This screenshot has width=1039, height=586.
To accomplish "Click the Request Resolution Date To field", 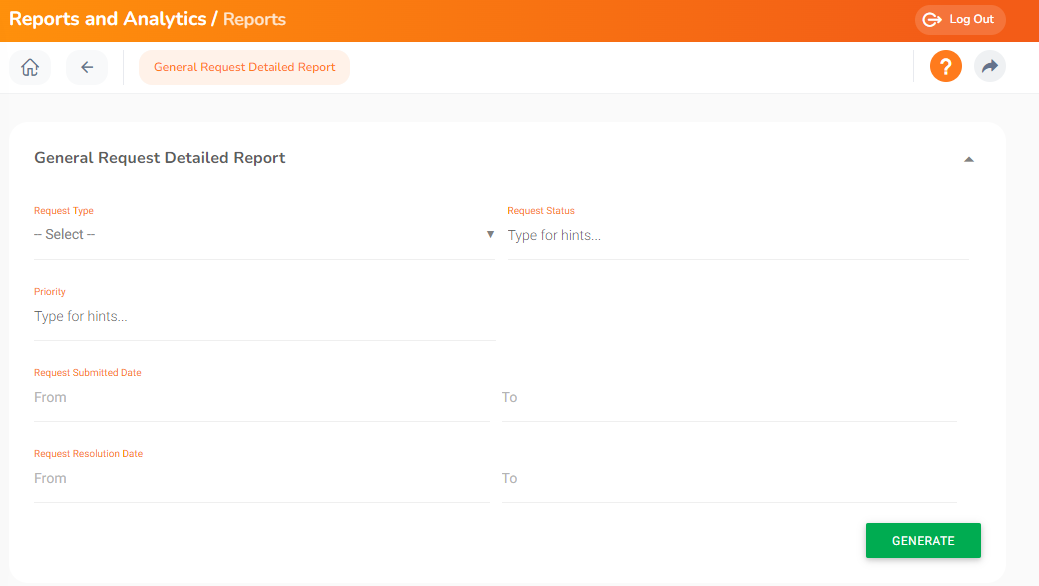I will point(728,479).
